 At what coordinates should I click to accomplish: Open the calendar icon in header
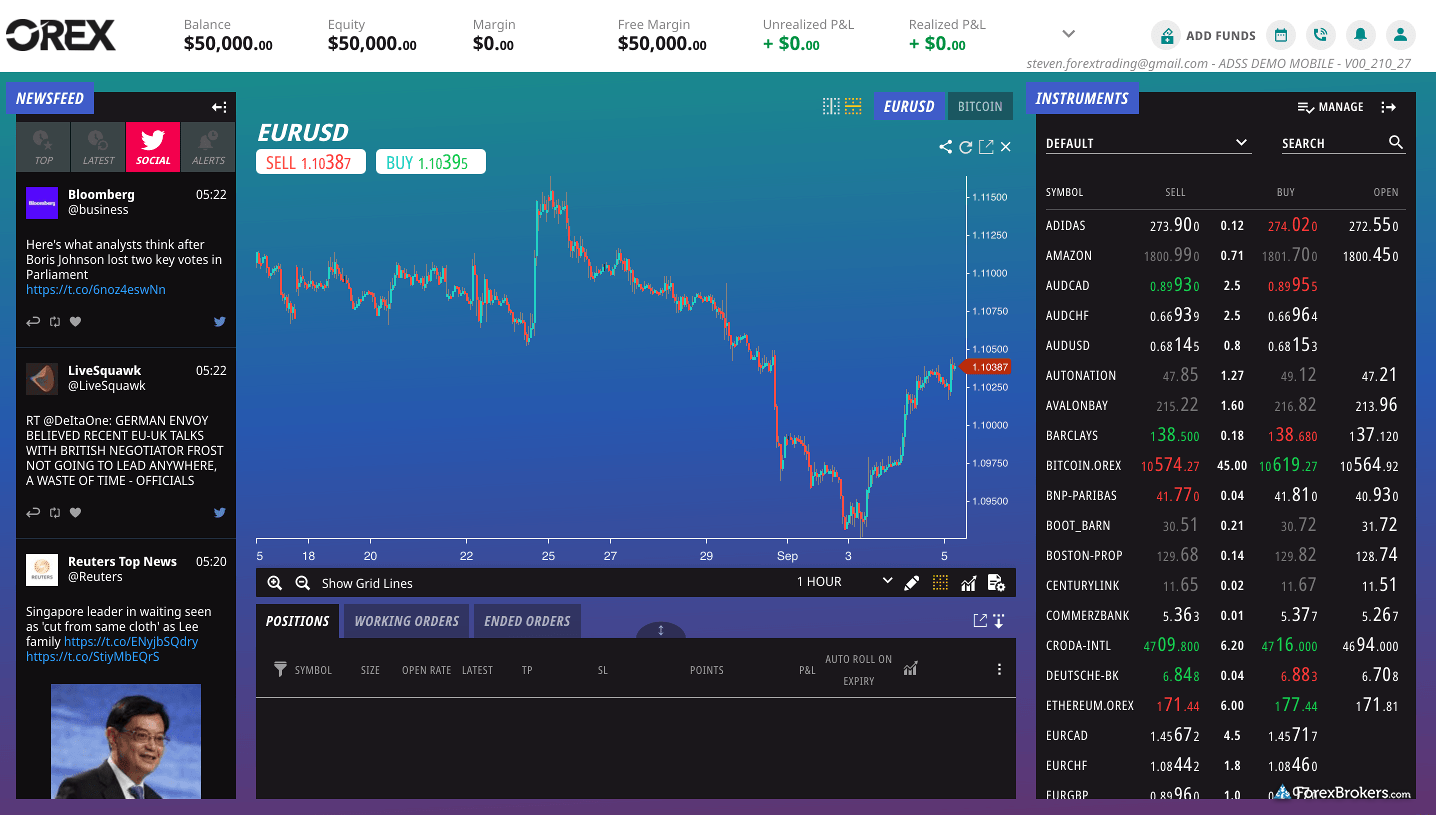click(1280, 35)
